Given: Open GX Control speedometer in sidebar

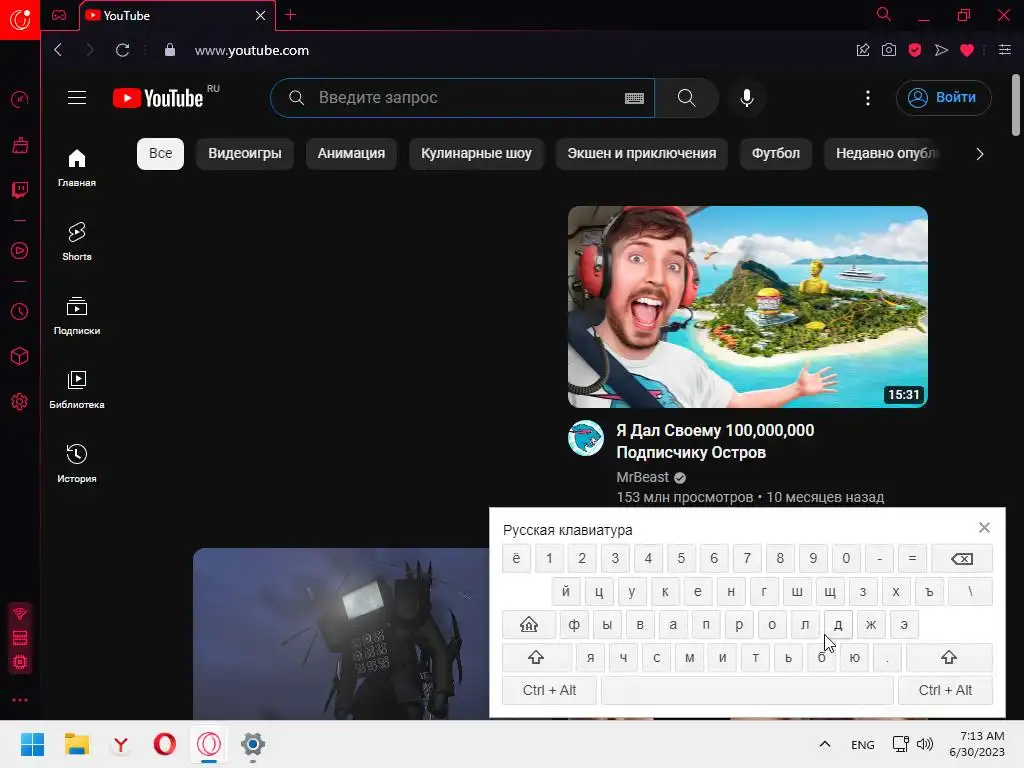Looking at the screenshot, I should click(x=20, y=99).
